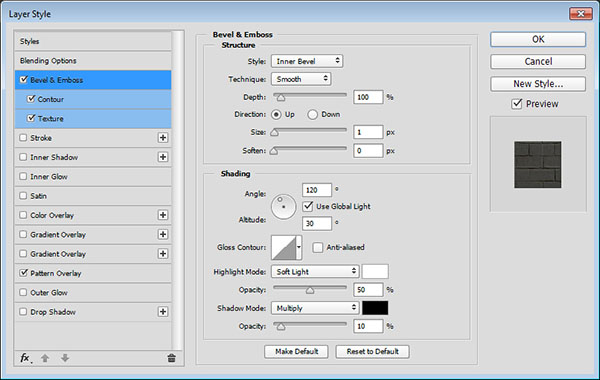This screenshot has width=600, height=380.
Task: Add another Color Overlay with plus icon
Action: (x=163, y=215)
